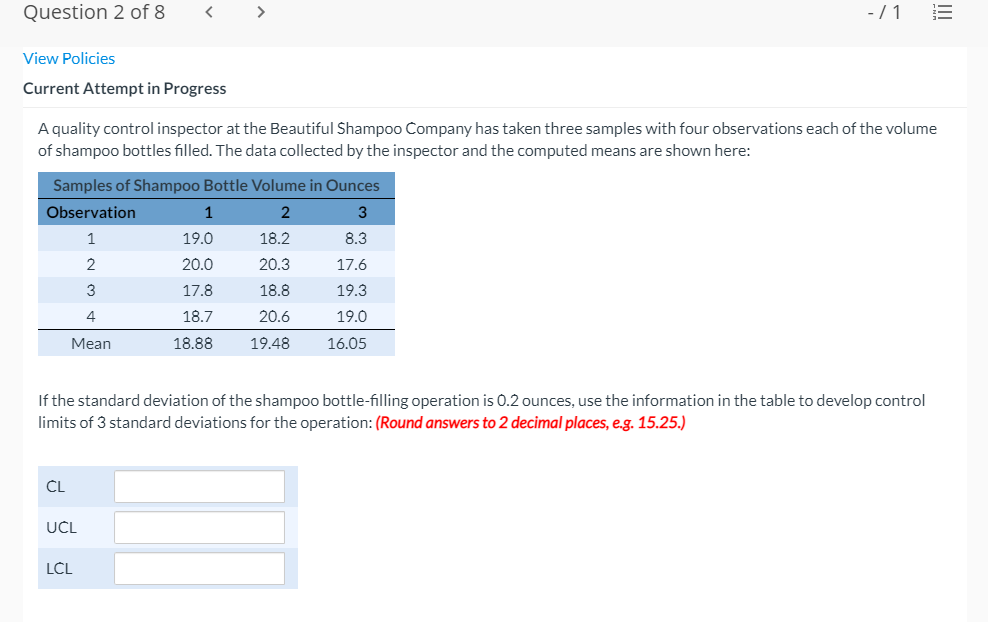Click the LCL answer input box
The width and height of the screenshot is (988, 622).
(198, 568)
